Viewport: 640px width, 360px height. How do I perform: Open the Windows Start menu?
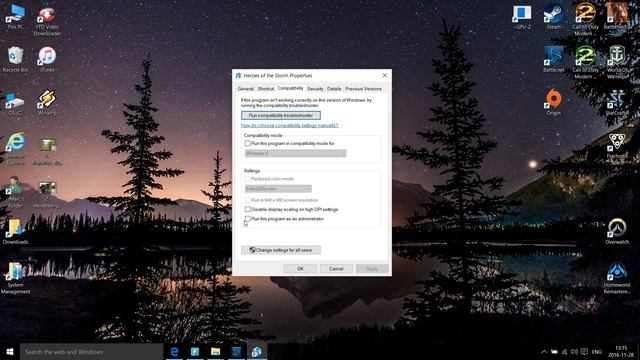10,351
